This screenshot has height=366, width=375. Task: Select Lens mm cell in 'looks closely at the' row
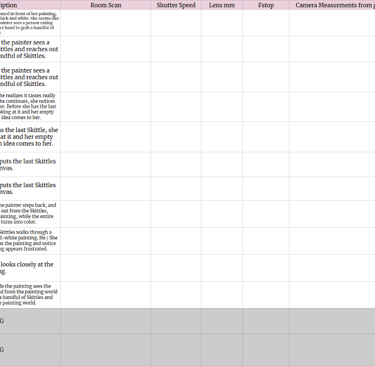tap(222, 268)
